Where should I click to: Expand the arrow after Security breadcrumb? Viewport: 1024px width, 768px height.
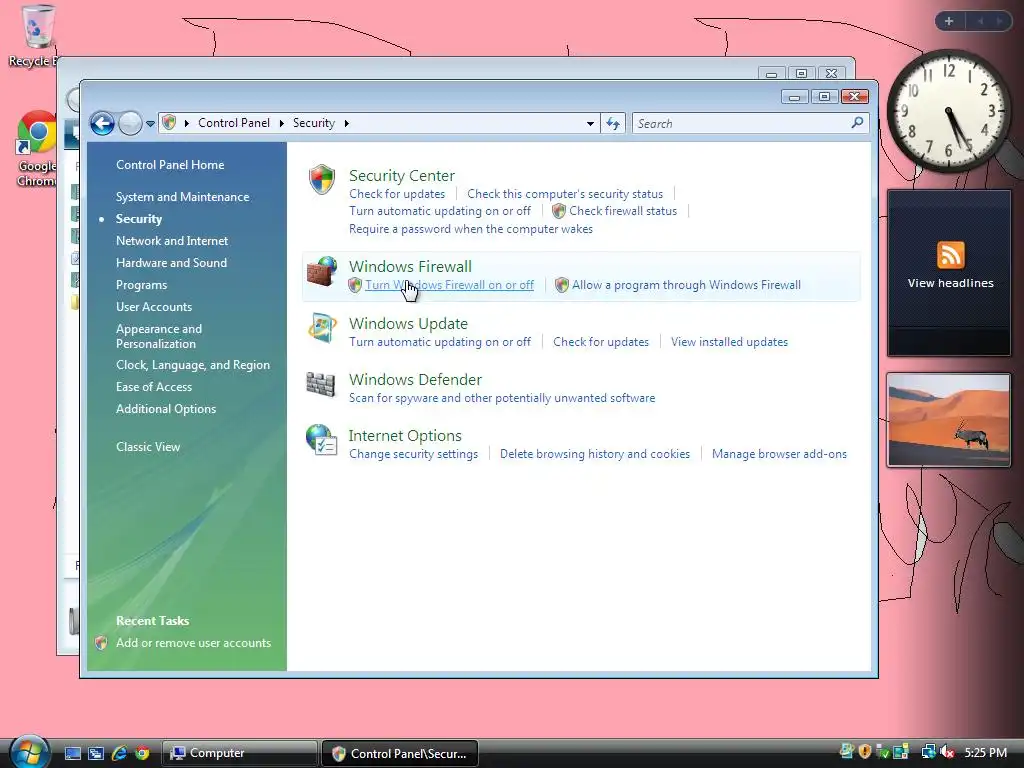(x=347, y=123)
